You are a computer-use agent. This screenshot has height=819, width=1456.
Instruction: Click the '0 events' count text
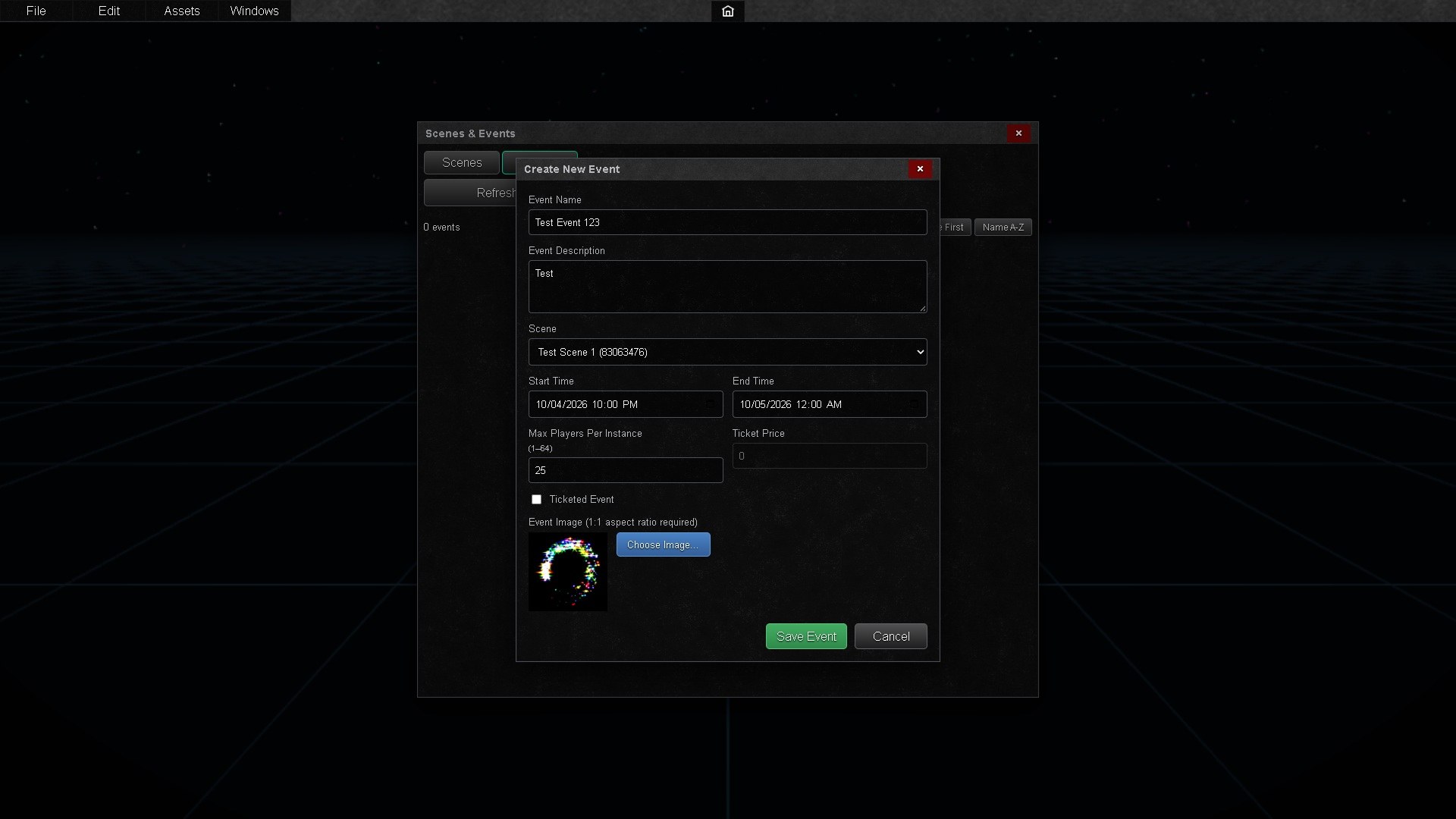441,227
